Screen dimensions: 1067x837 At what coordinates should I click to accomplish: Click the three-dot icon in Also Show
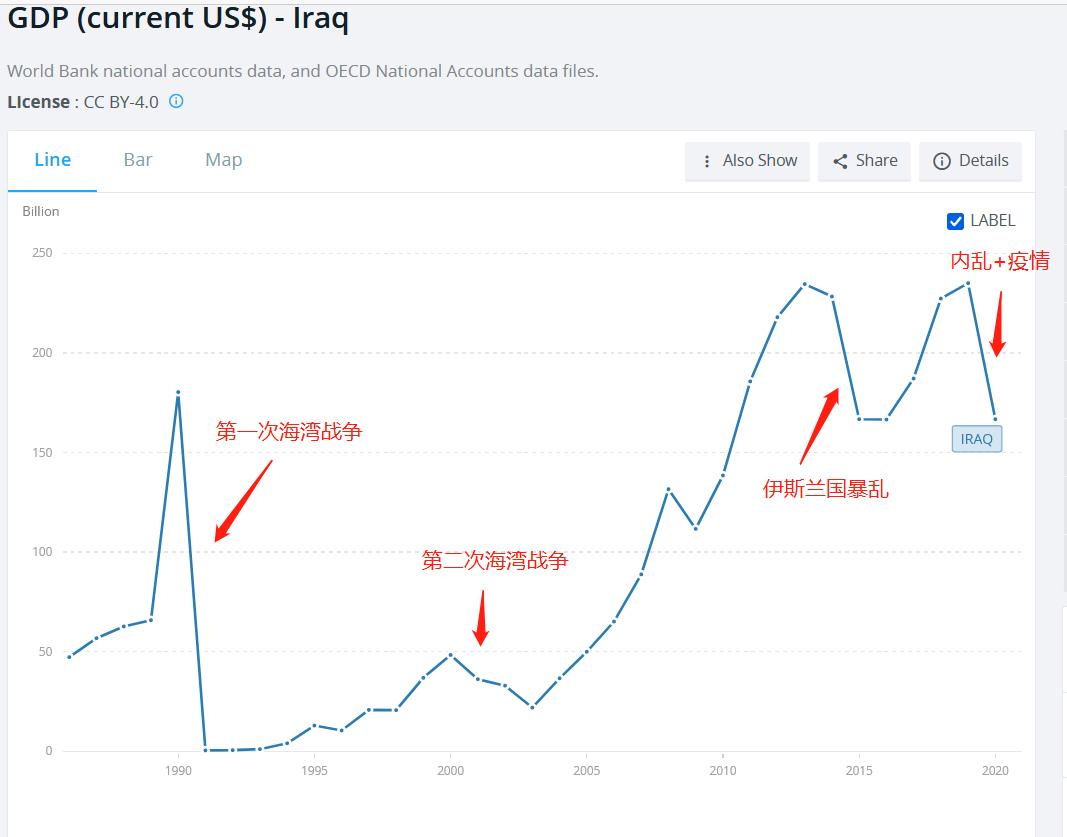(x=707, y=161)
